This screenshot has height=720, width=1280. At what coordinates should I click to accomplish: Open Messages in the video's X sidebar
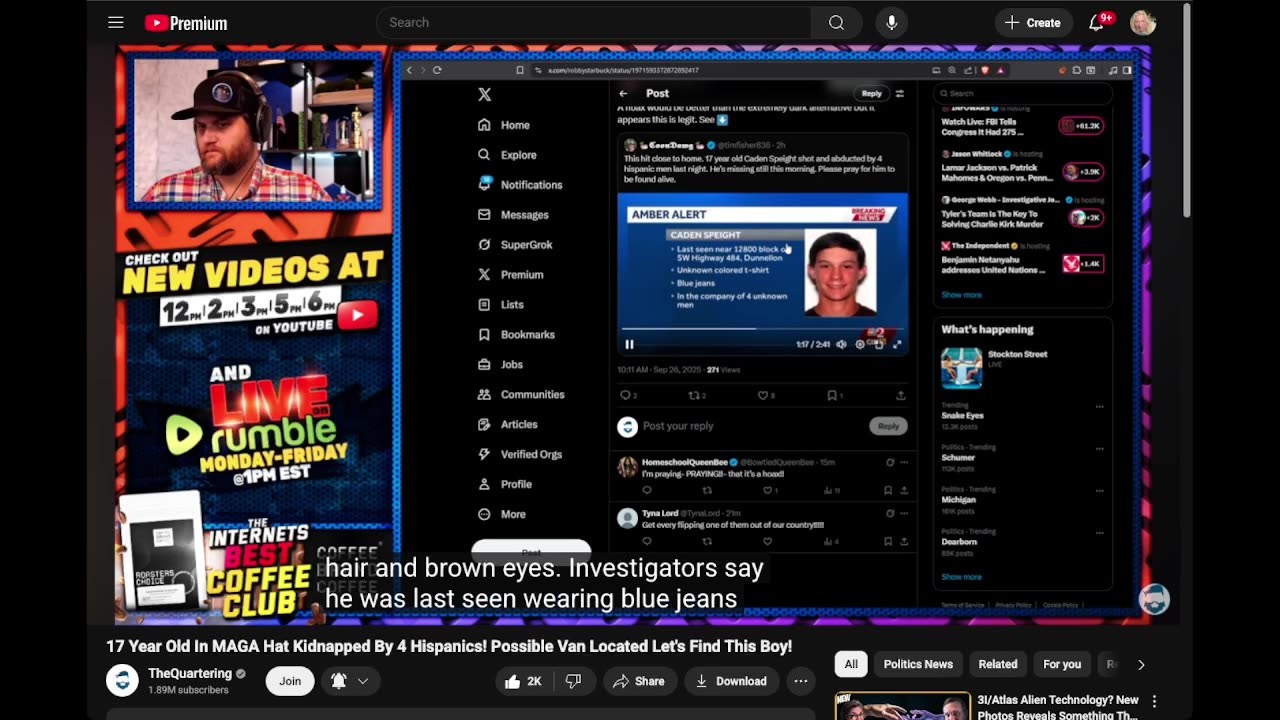[512, 215]
